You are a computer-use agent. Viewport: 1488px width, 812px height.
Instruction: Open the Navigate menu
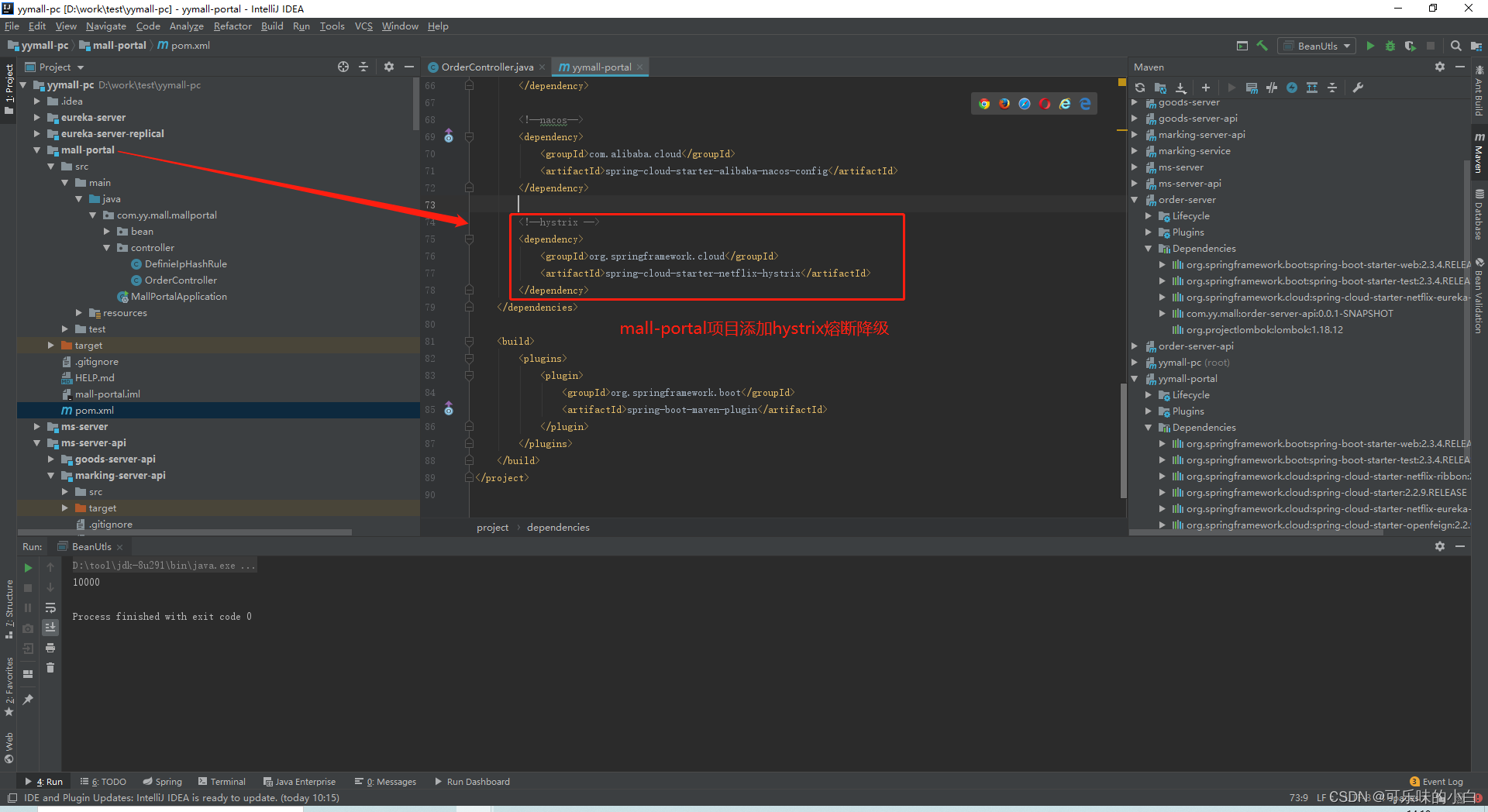pos(105,26)
